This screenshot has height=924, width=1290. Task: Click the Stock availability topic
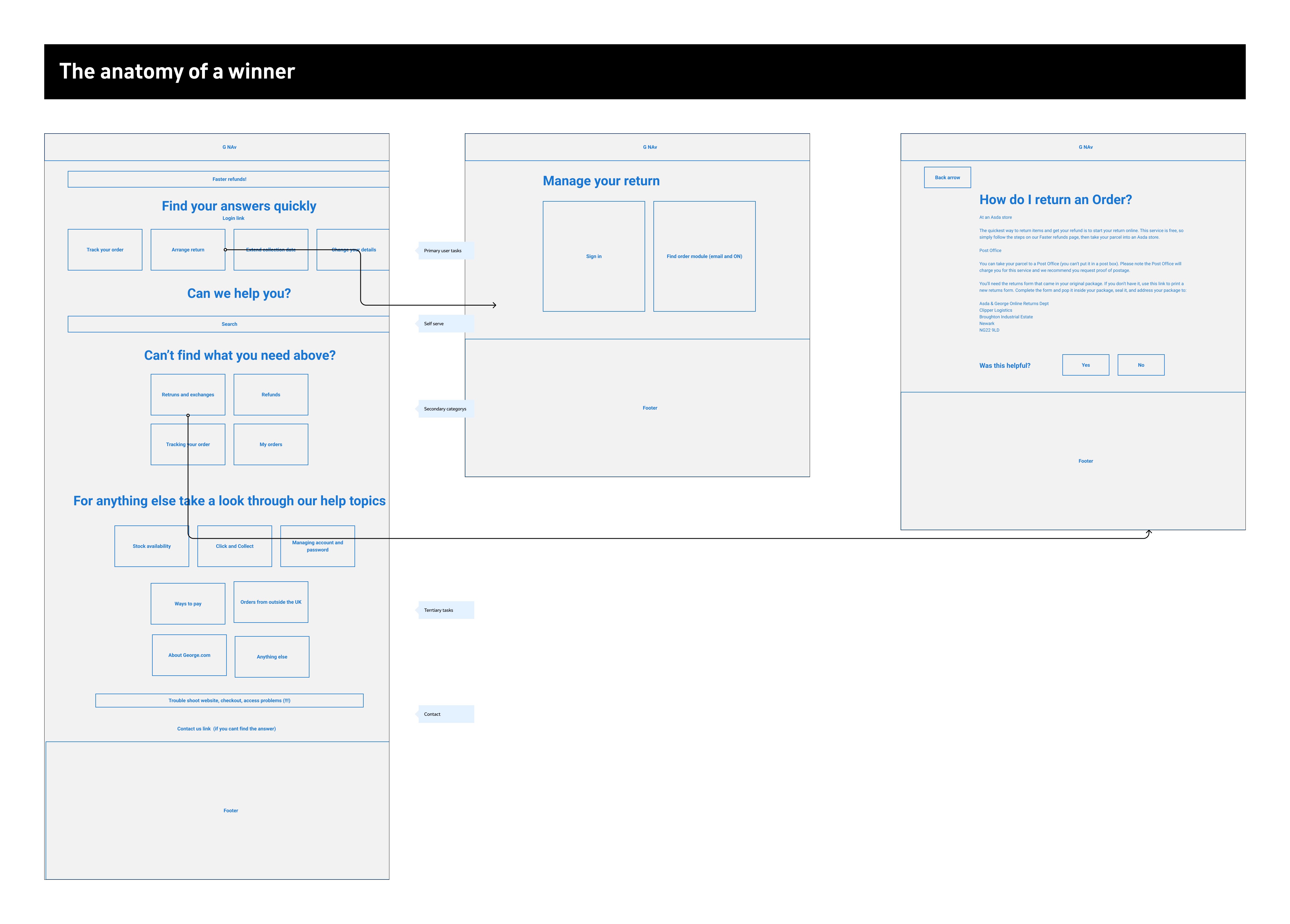click(151, 546)
